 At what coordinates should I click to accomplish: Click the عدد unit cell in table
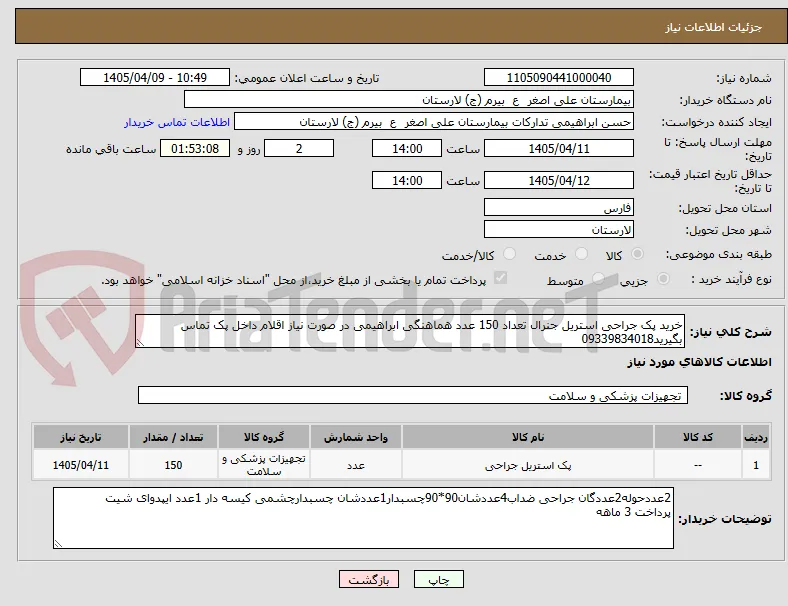(x=356, y=465)
